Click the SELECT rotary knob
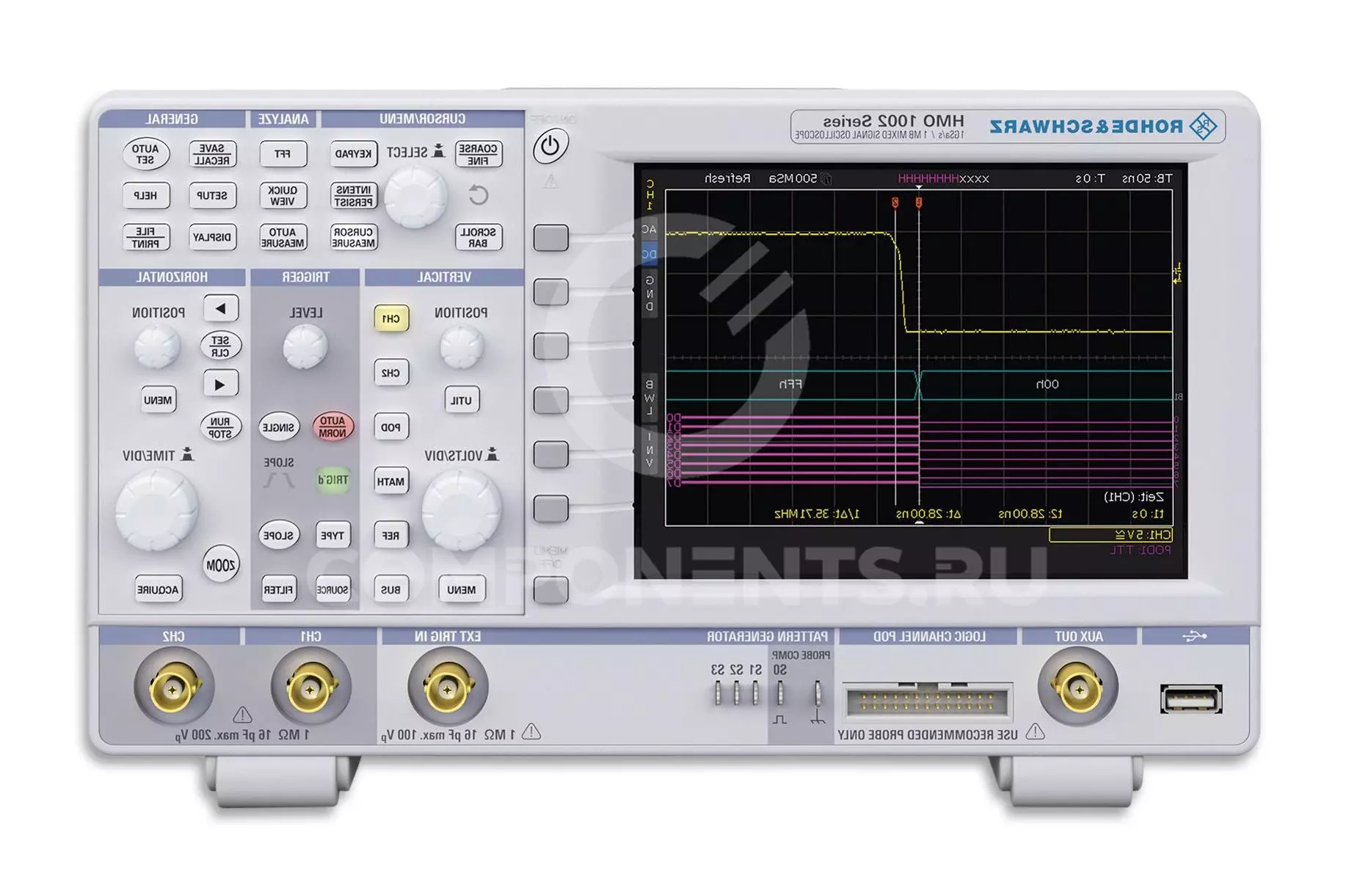This screenshot has height=896, width=1349. click(x=415, y=196)
